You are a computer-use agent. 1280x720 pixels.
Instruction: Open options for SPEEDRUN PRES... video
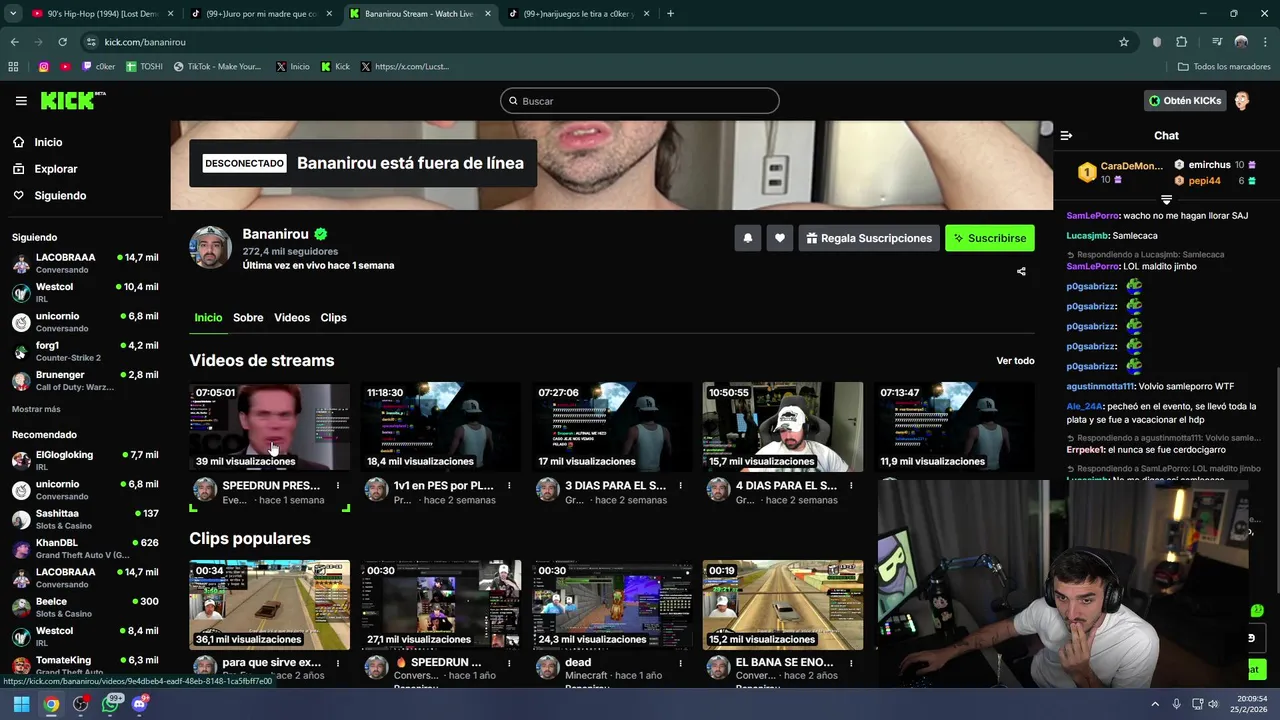pos(338,486)
